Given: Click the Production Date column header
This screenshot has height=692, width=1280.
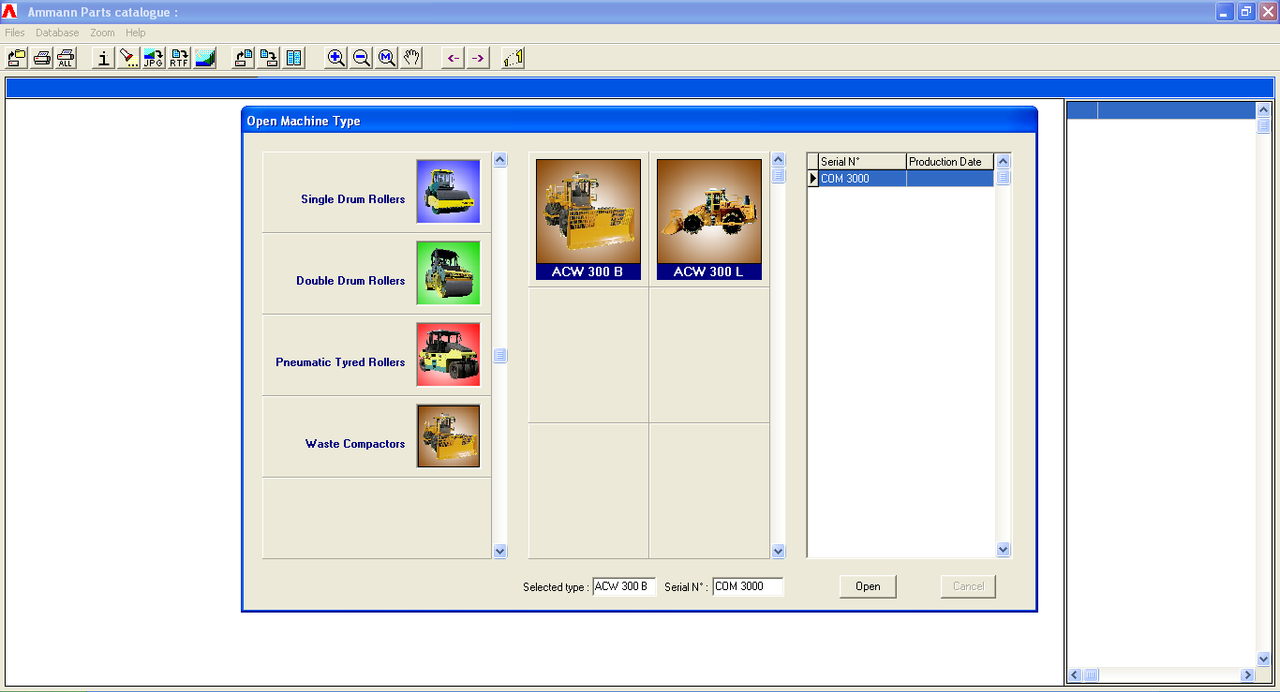Looking at the screenshot, I should pos(950,162).
